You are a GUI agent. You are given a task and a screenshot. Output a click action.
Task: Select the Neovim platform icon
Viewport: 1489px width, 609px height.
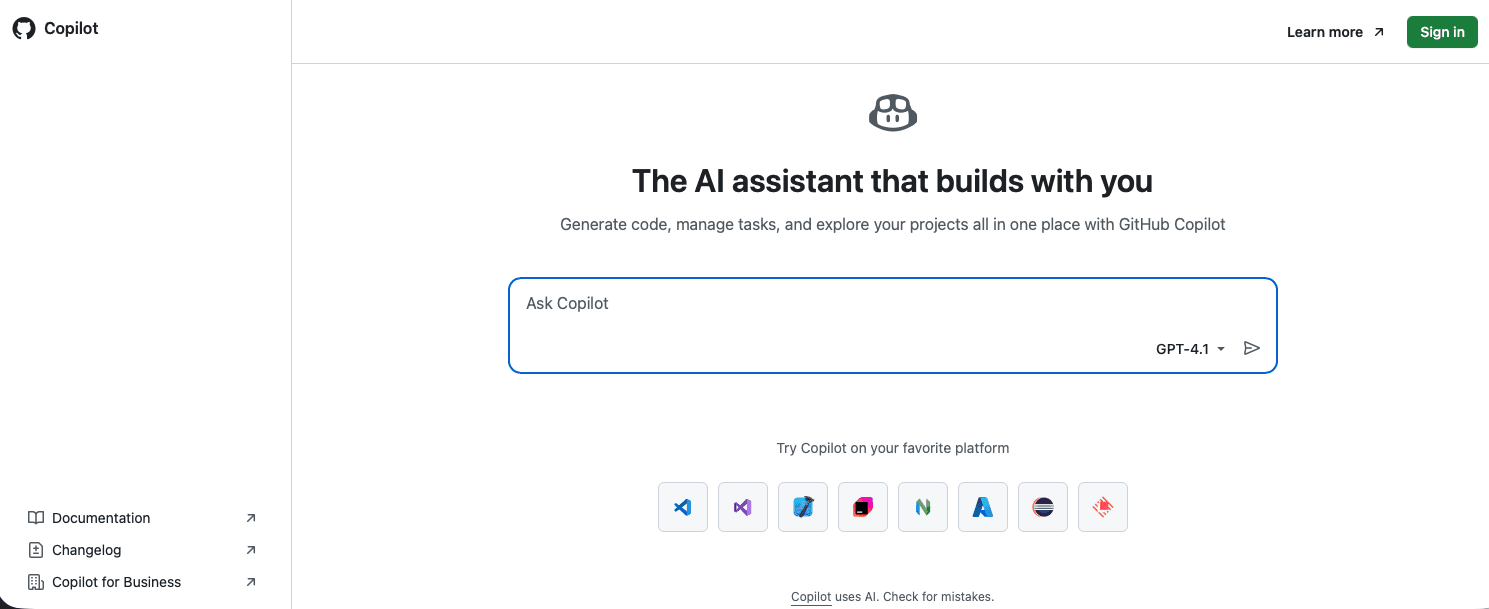pyautogui.click(x=922, y=507)
